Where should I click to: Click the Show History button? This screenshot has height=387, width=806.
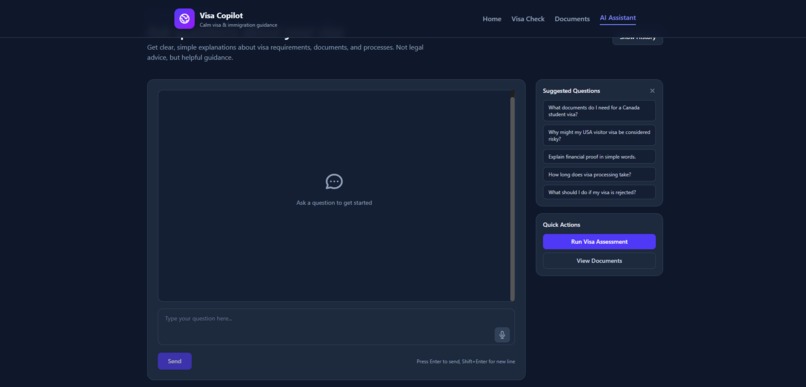point(637,39)
